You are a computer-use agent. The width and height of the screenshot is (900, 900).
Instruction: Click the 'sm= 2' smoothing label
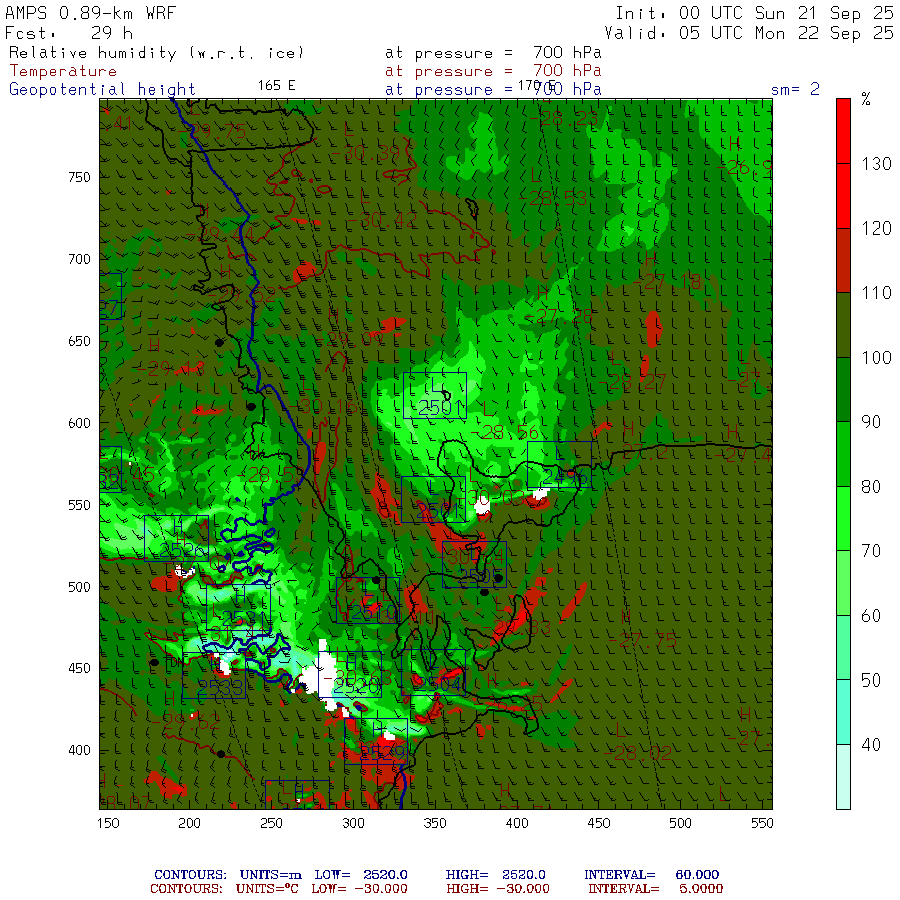(x=795, y=89)
